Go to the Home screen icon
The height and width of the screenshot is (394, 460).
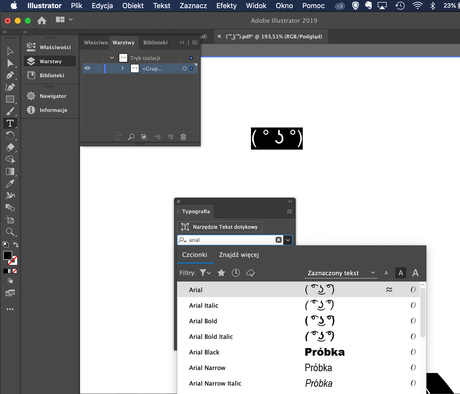point(42,21)
